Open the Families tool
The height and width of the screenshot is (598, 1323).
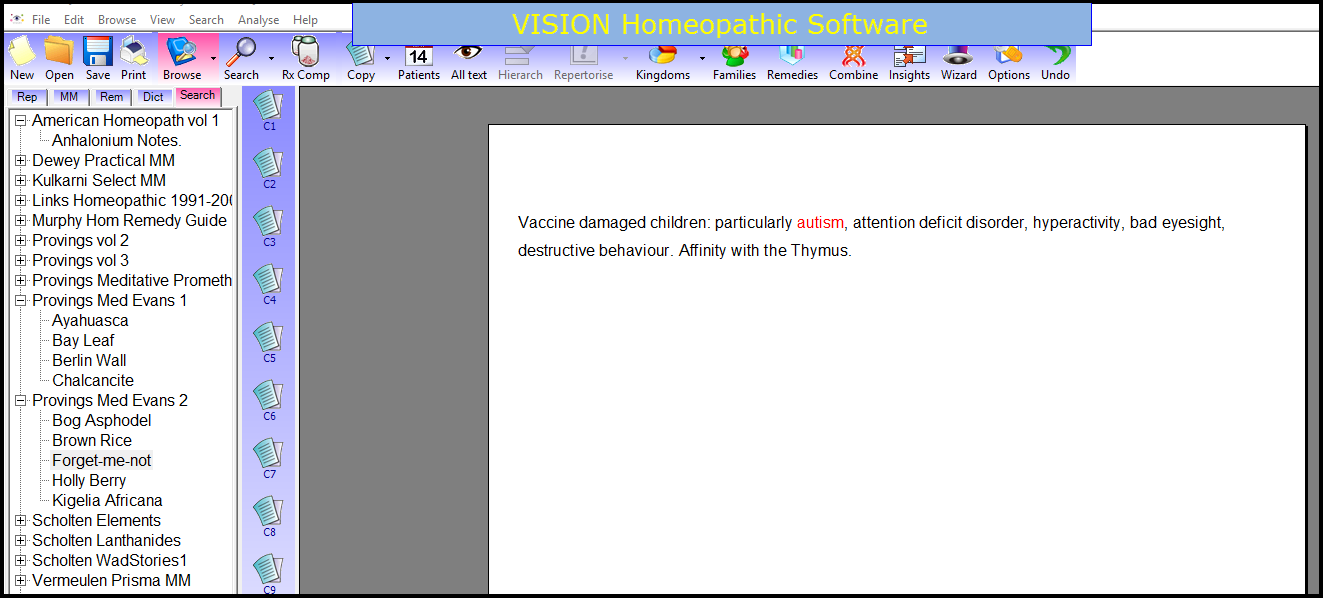(x=734, y=58)
